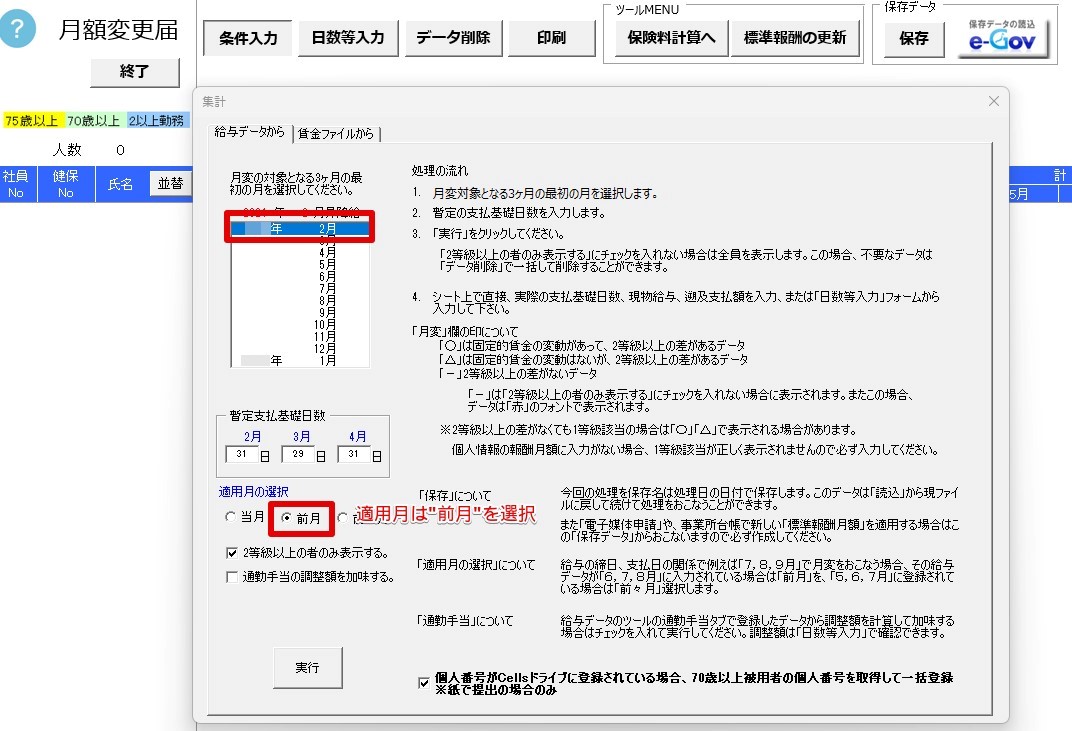Select the highlighted 2月 row in month list
1072x731 pixels.
tap(300, 228)
